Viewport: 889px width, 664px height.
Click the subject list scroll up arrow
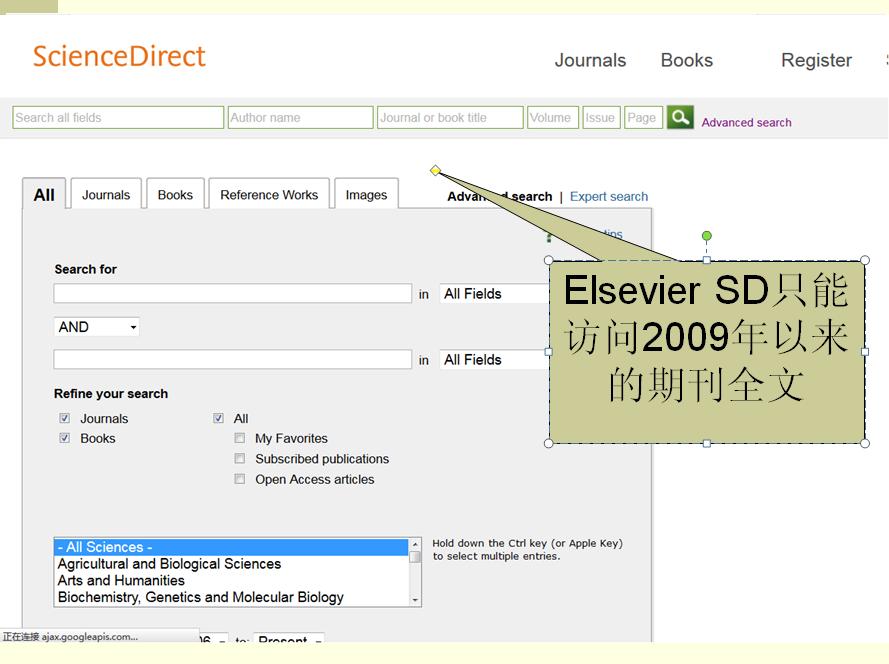tap(415, 544)
